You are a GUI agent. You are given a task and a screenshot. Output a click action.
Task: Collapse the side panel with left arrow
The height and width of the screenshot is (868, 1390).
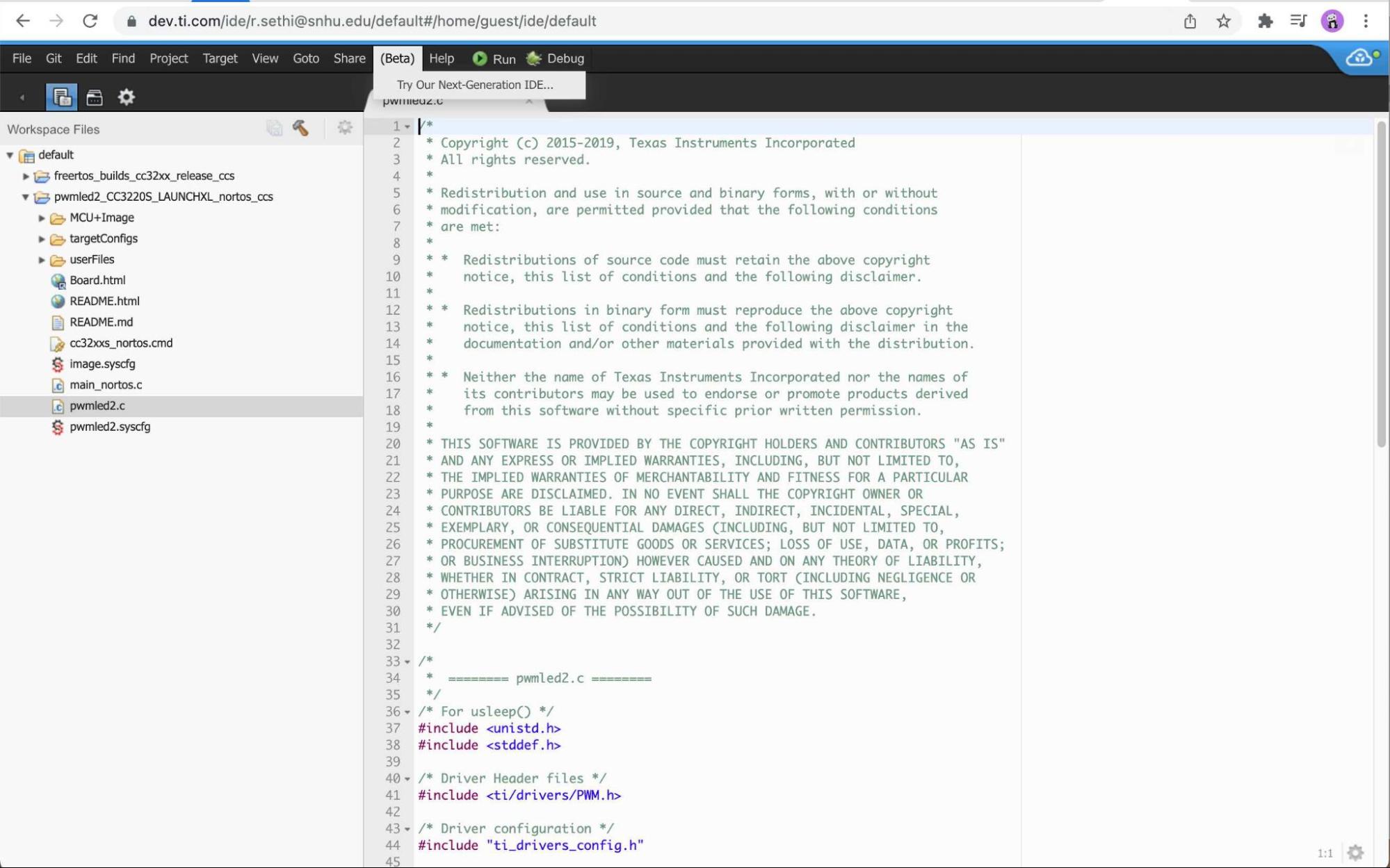pos(22,97)
